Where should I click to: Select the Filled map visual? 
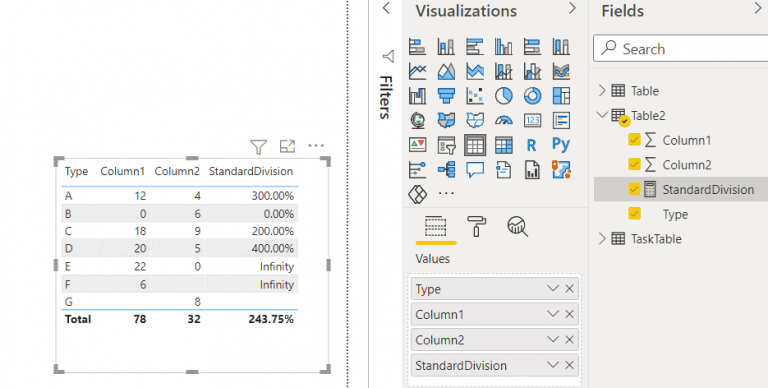(446, 120)
